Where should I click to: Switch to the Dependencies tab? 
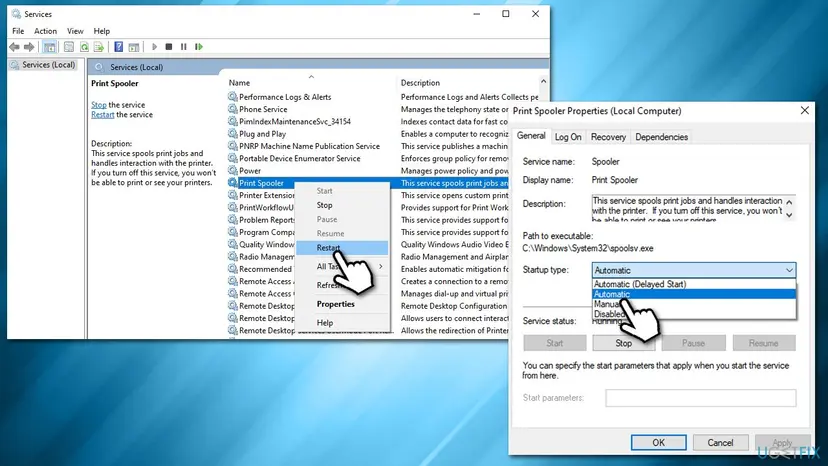[661, 137]
